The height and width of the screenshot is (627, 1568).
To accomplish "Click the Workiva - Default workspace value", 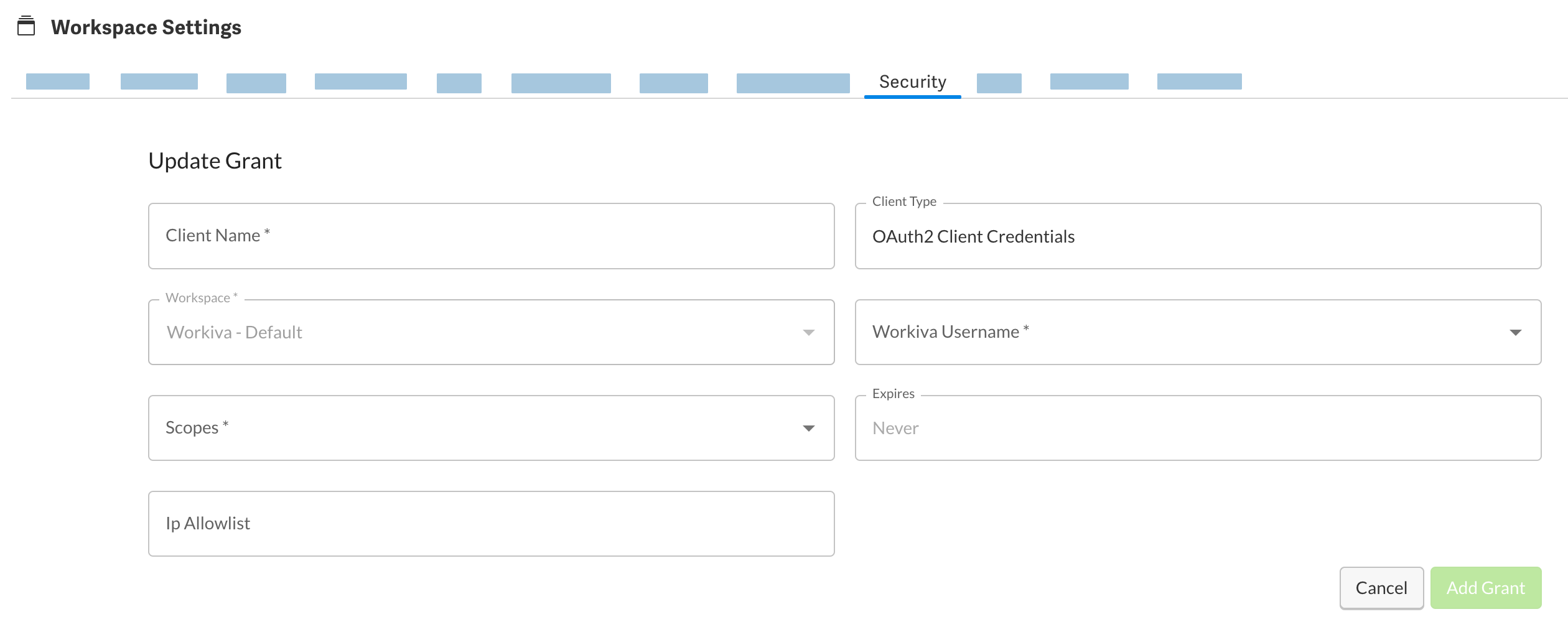I will (233, 332).
